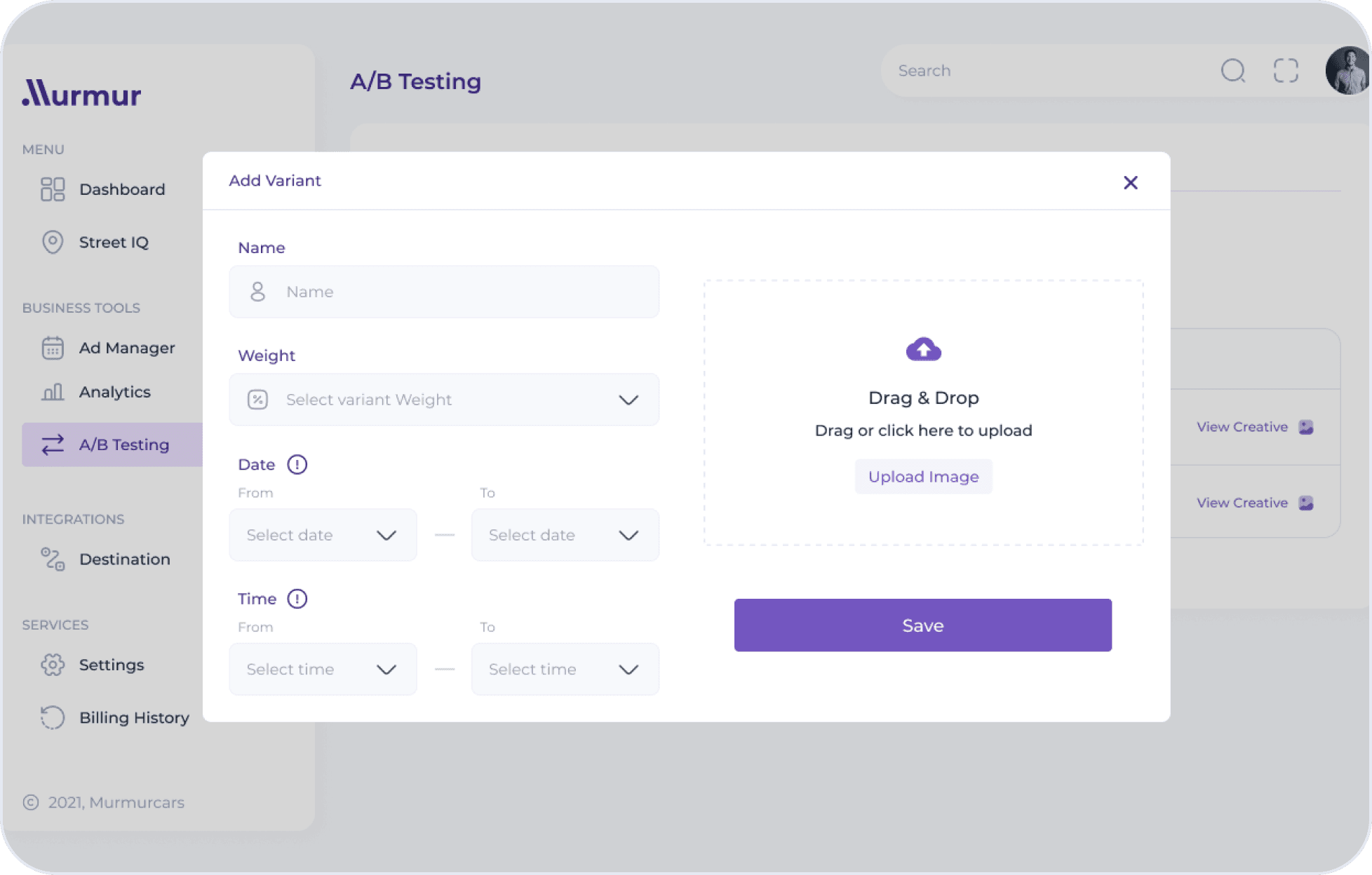Go to Dashboard in the sidebar
1372x875 pixels.
point(121,189)
